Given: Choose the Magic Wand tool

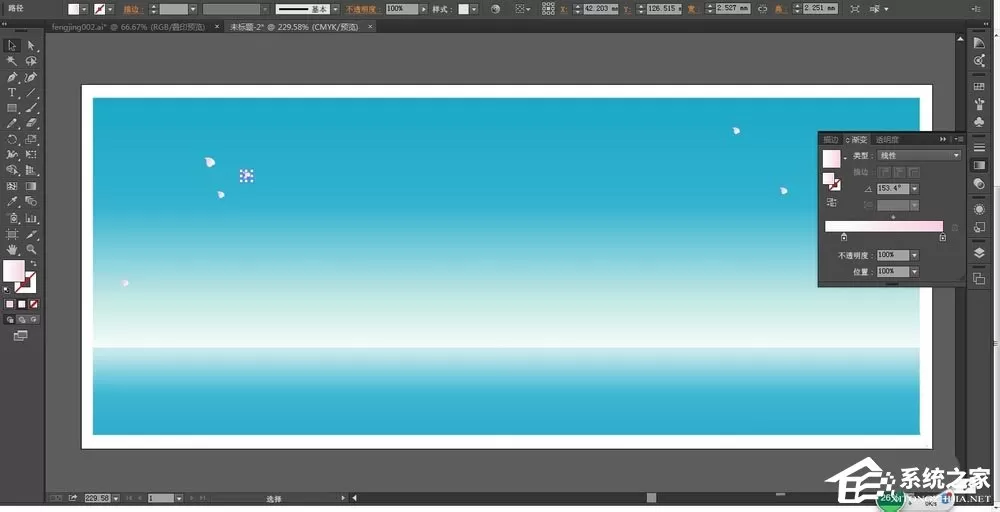Looking at the screenshot, I should [x=11, y=61].
